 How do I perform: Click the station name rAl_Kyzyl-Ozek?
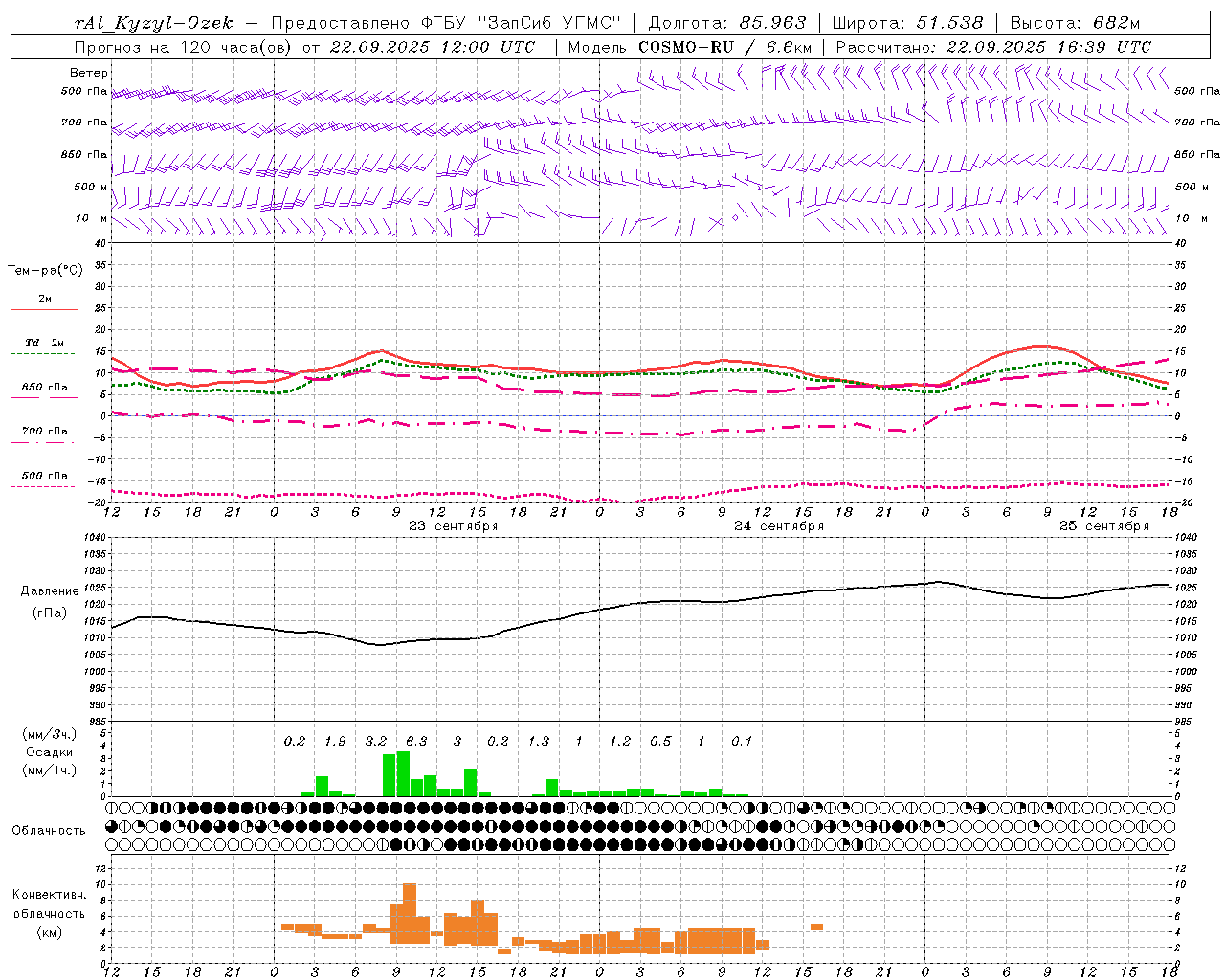click(x=154, y=23)
